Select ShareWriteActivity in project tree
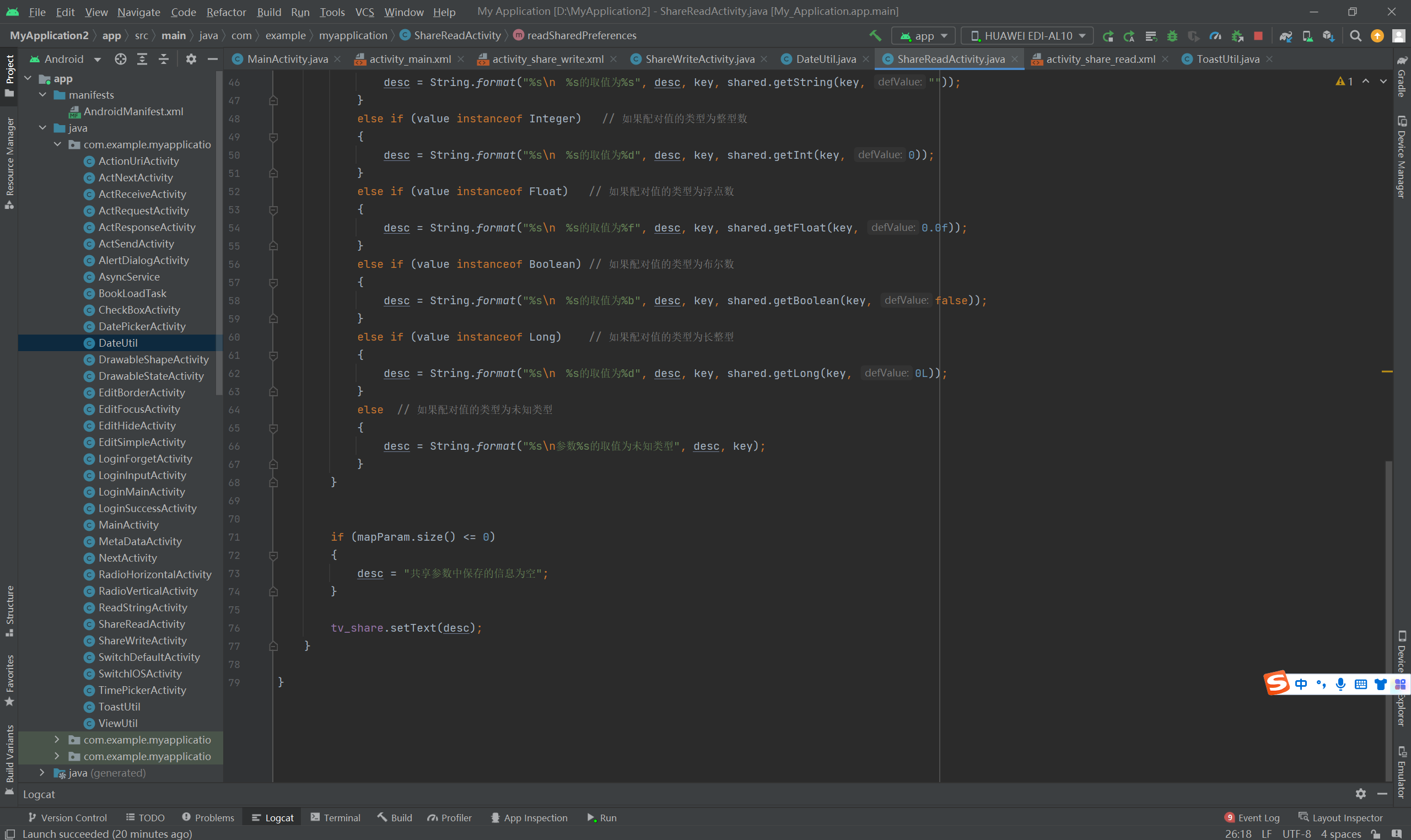 coord(142,640)
